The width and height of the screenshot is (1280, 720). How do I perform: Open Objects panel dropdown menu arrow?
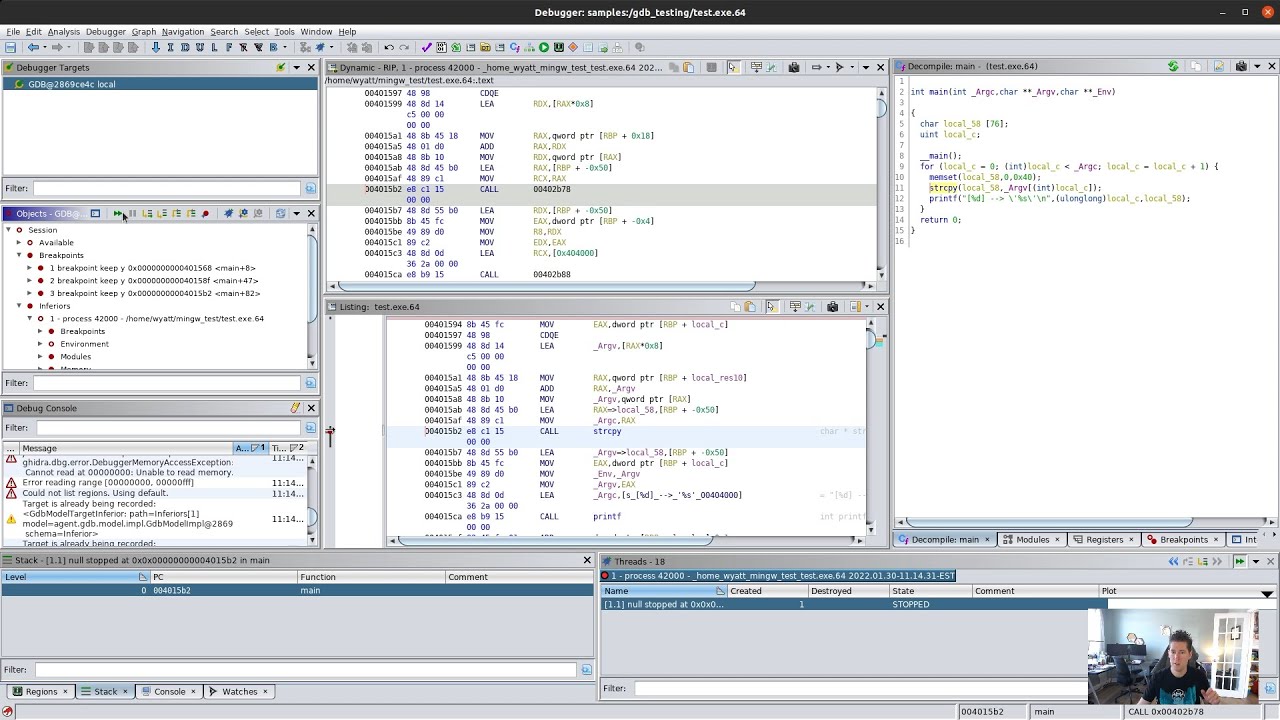coord(296,213)
